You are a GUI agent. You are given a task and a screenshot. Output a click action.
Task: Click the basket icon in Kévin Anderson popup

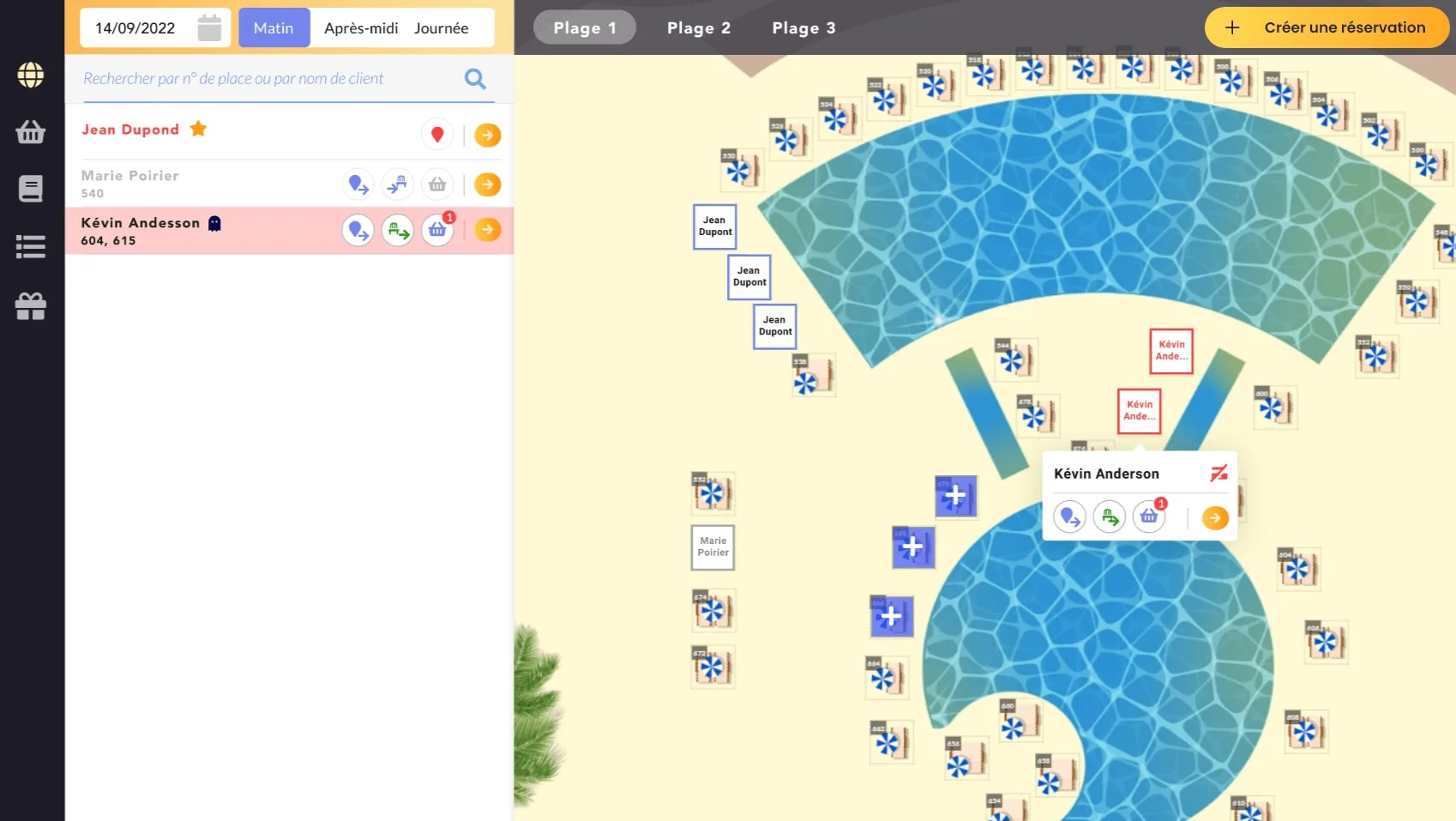pos(1149,517)
